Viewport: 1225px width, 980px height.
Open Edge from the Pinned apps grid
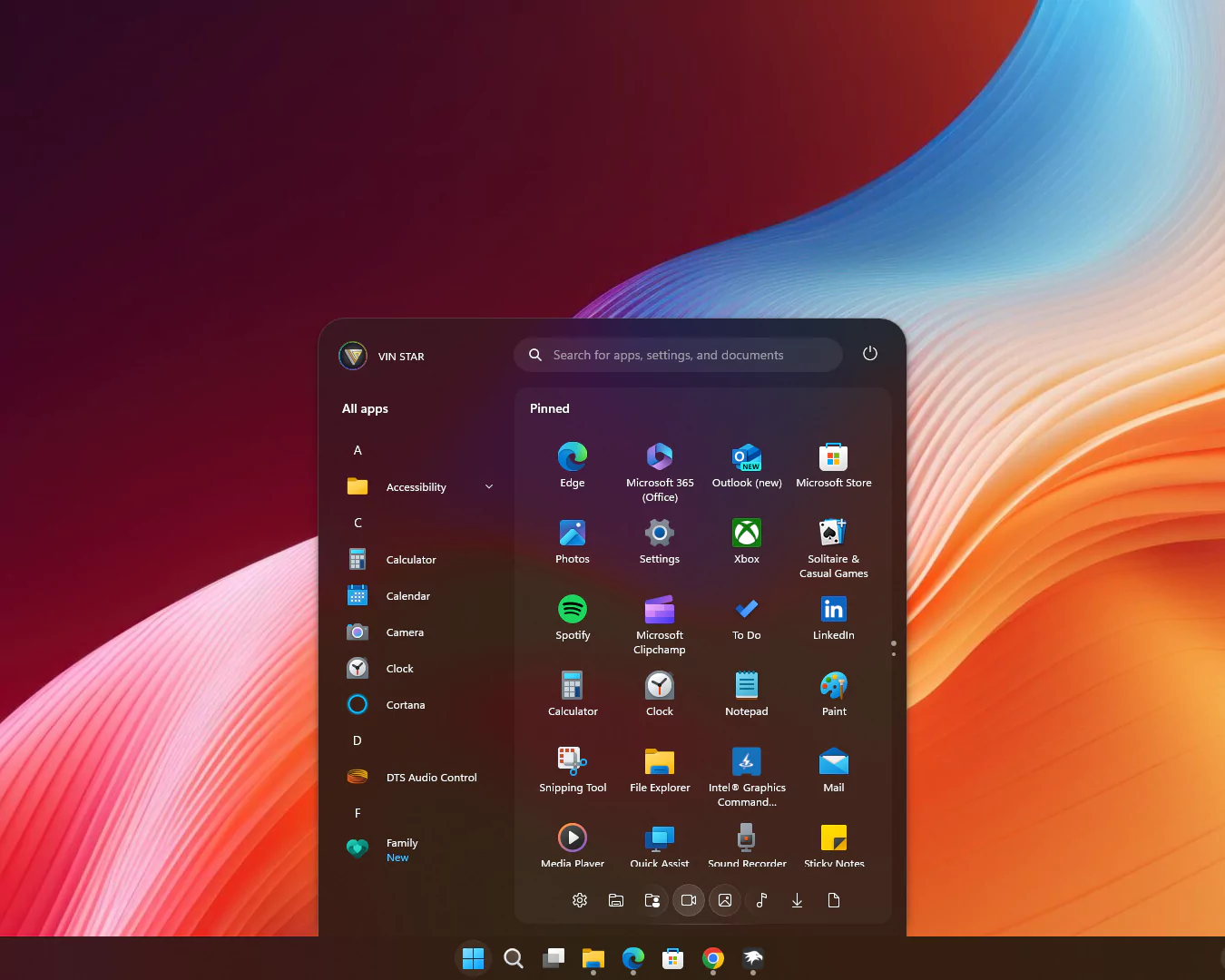[x=573, y=465]
